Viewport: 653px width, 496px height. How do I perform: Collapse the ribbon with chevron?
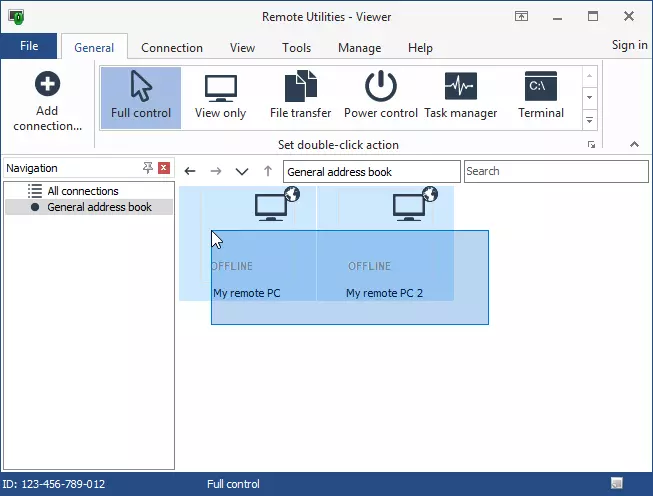point(634,145)
